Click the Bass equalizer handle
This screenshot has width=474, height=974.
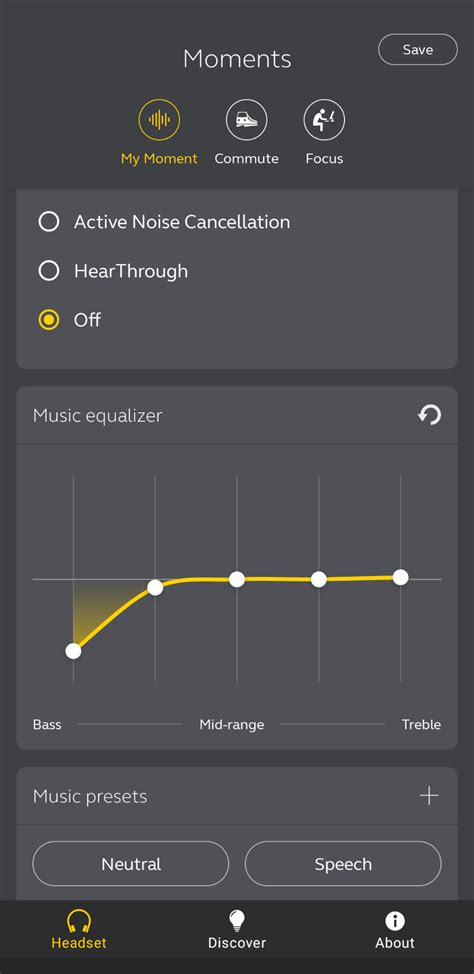[x=73, y=651]
